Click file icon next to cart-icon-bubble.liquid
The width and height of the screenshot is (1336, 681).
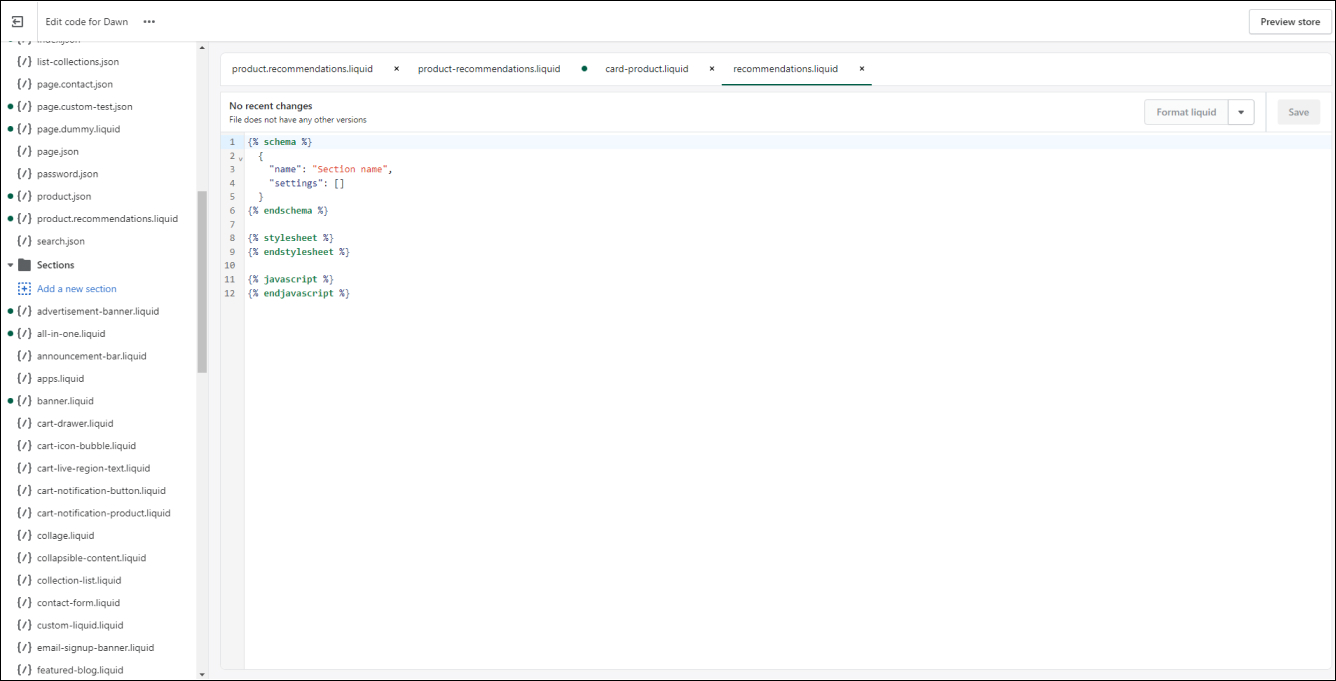[x=24, y=446]
